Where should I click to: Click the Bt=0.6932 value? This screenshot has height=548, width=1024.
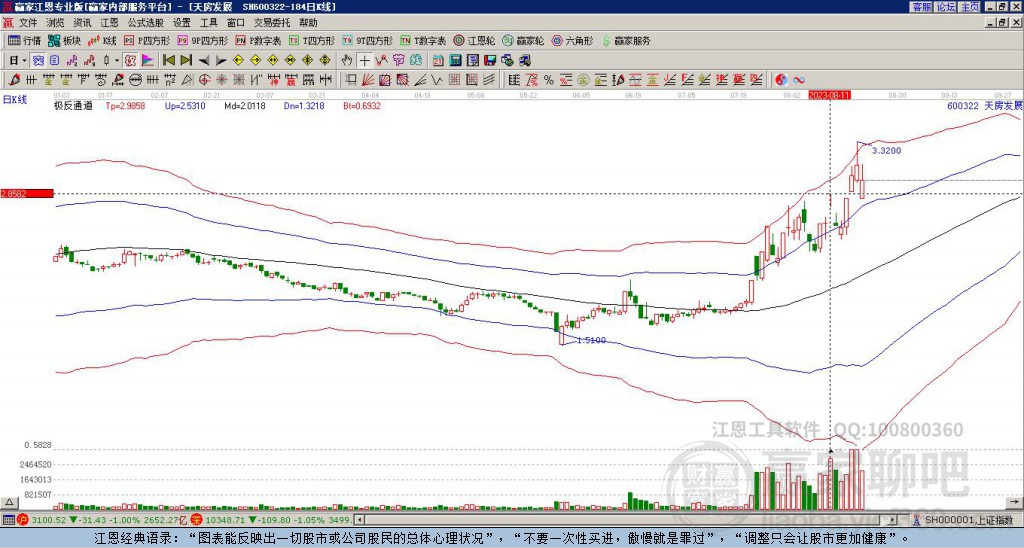click(x=362, y=105)
